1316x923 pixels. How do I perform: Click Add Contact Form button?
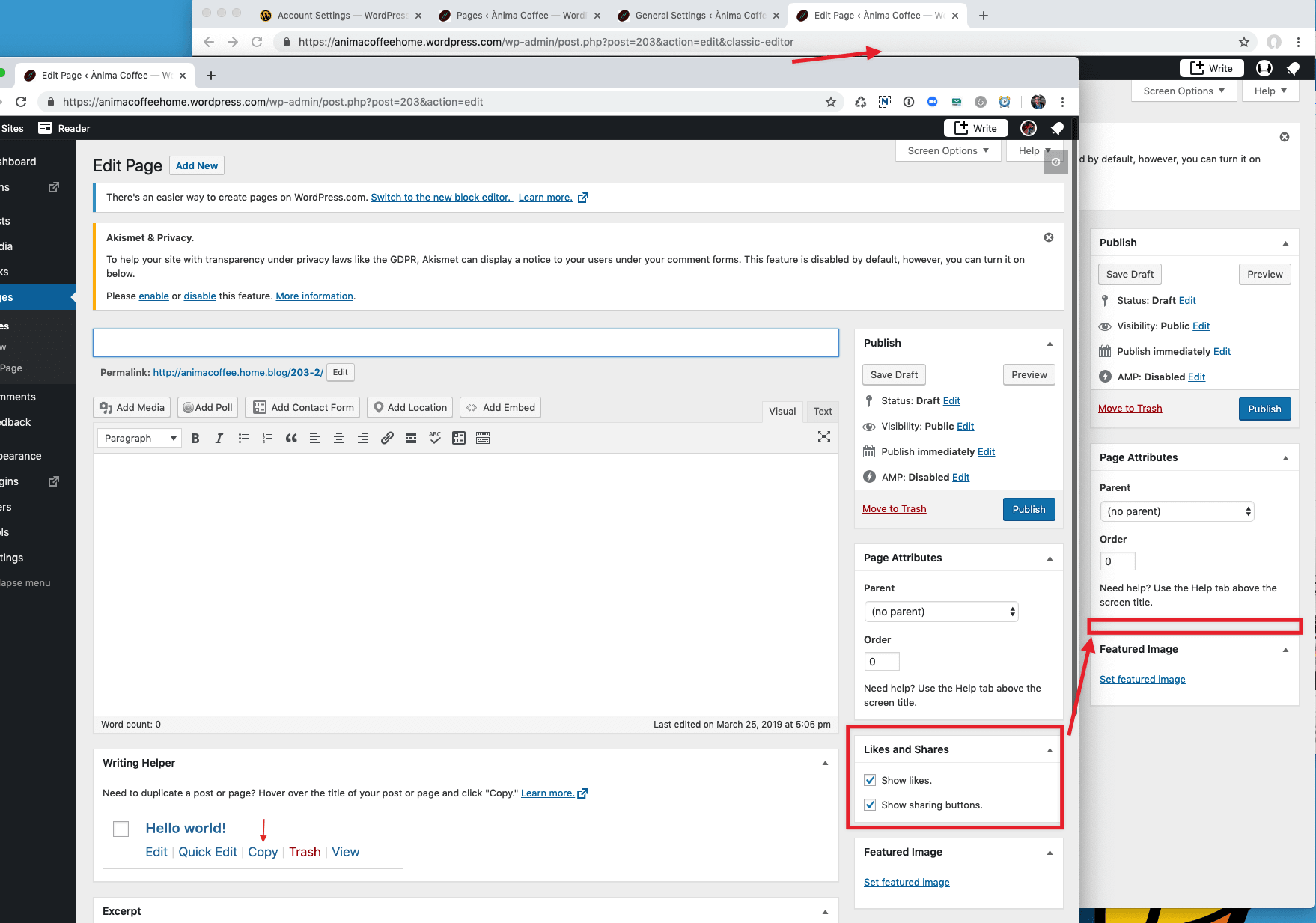pos(303,407)
